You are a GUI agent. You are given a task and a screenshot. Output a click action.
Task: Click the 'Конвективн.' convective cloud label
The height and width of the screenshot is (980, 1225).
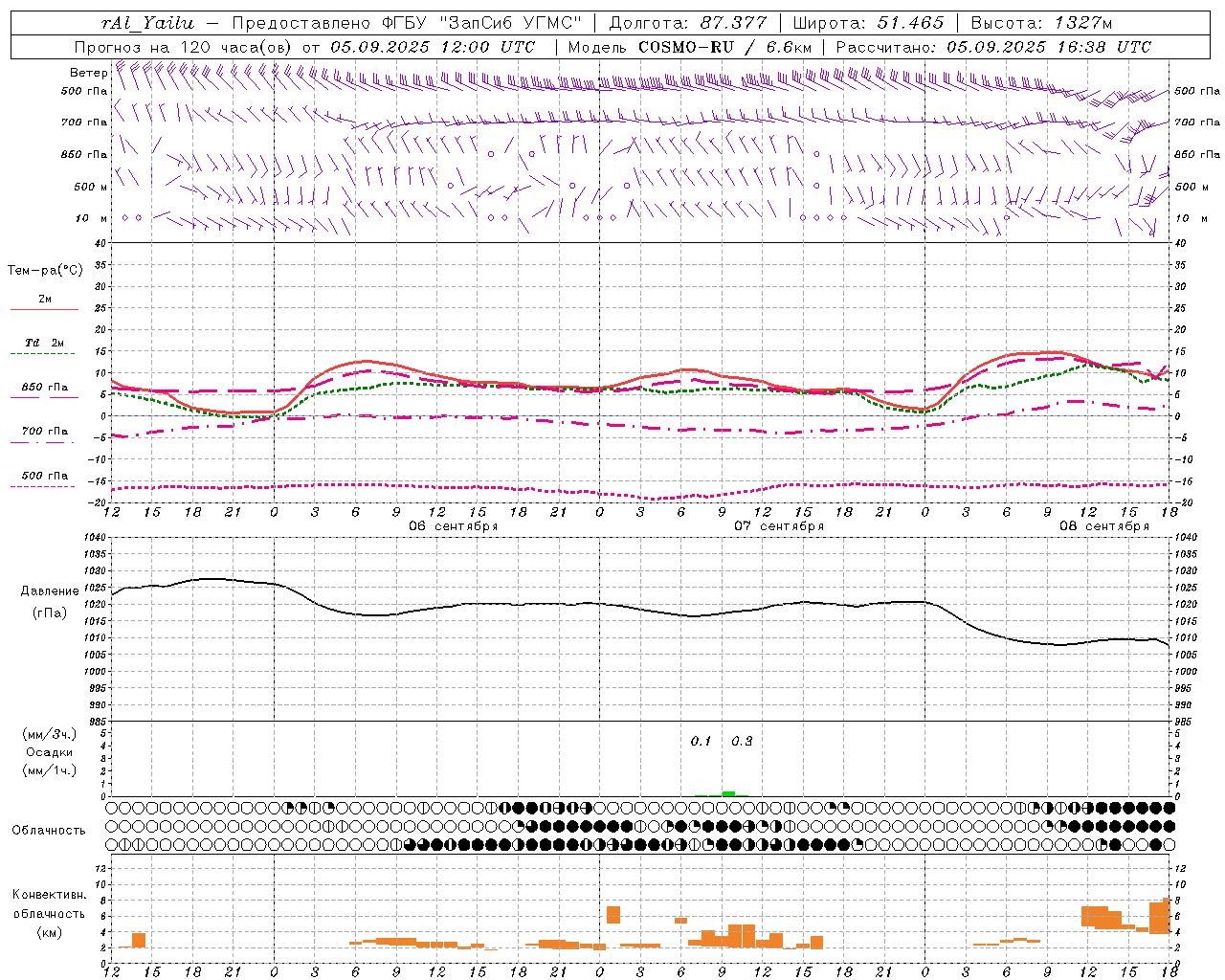pyautogui.click(x=50, y=895)
